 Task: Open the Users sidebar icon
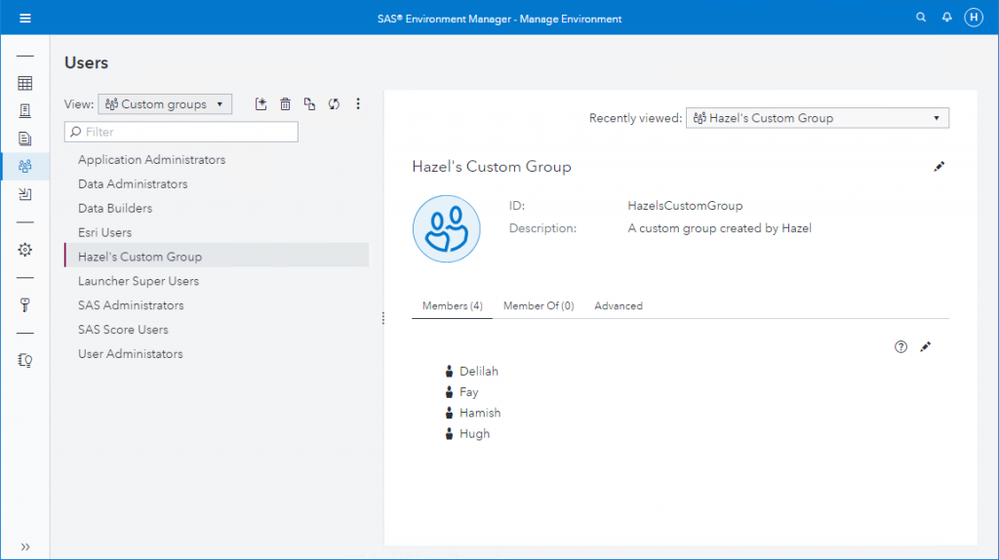click(25, 166)
